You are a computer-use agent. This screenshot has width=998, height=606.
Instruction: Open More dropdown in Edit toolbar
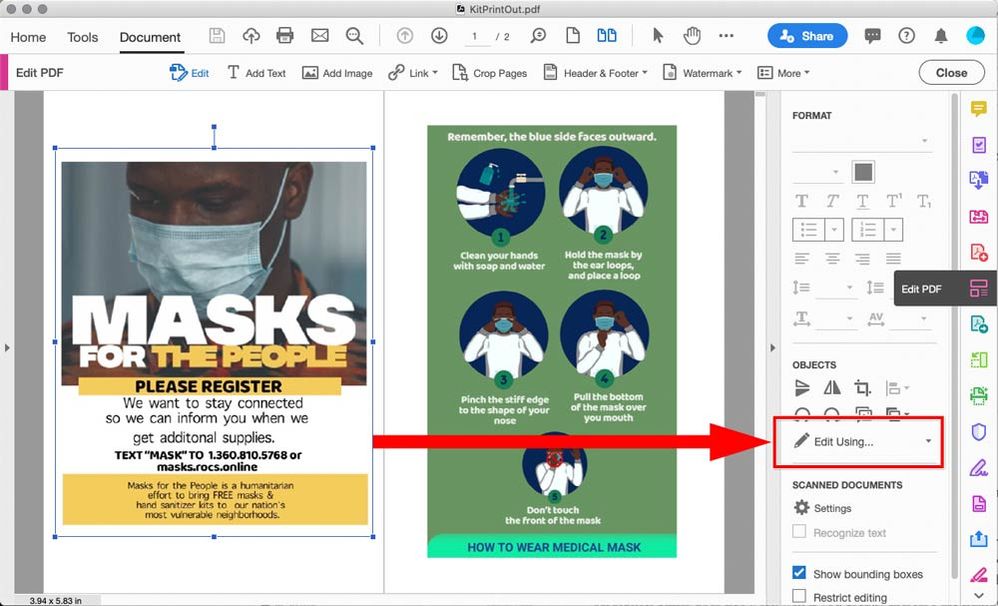point(784,73)
